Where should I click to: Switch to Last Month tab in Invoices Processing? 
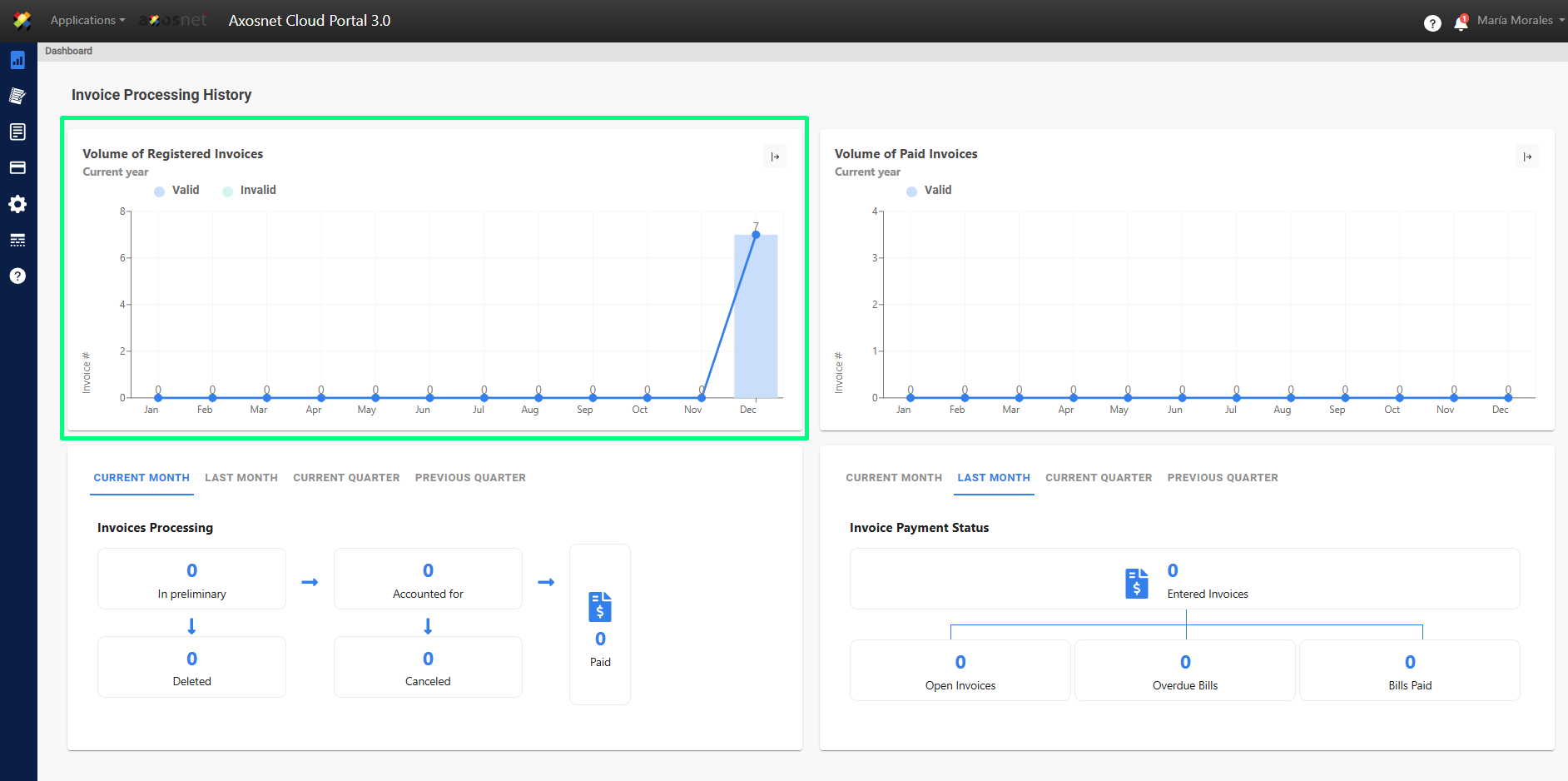pos(241,478)
